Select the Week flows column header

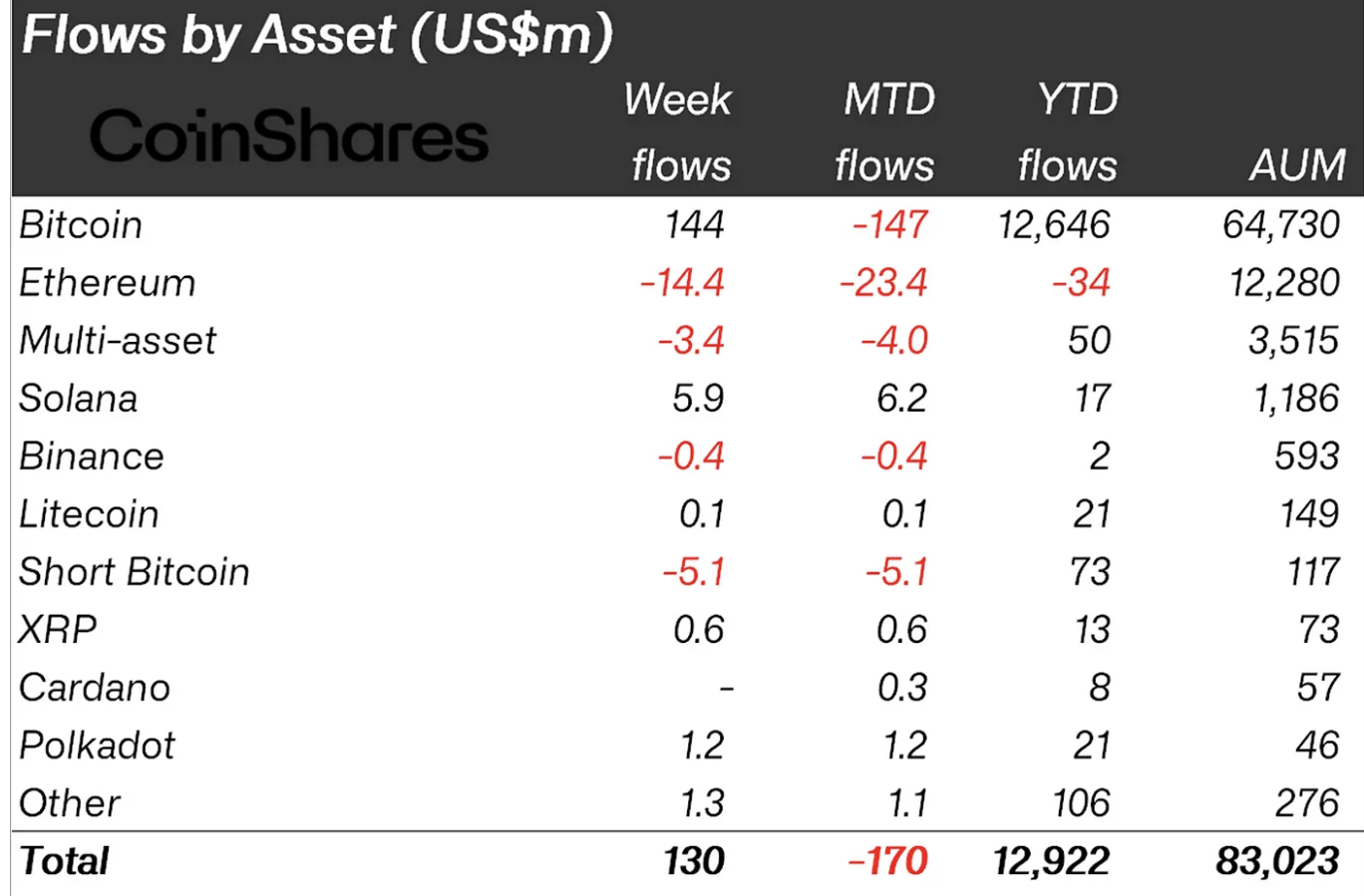point(680,133)
